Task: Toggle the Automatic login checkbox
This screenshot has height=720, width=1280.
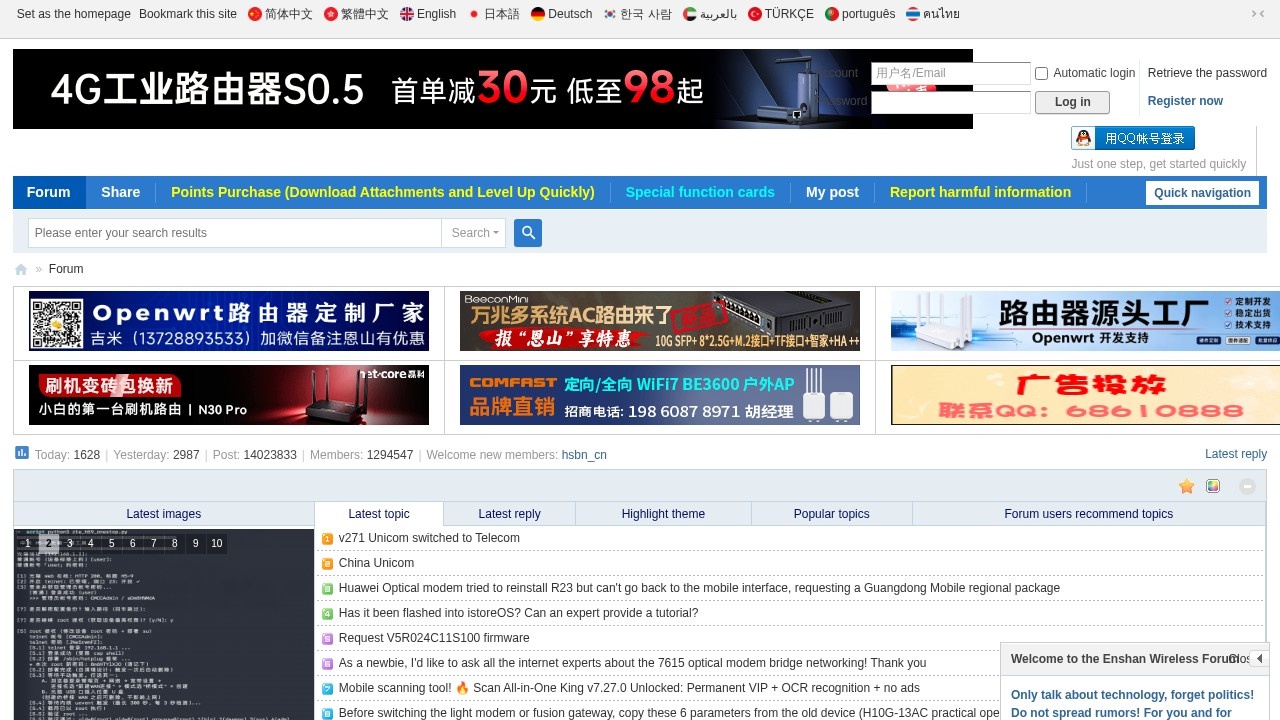Action: pyautogui.click(x=1041, y=73)
